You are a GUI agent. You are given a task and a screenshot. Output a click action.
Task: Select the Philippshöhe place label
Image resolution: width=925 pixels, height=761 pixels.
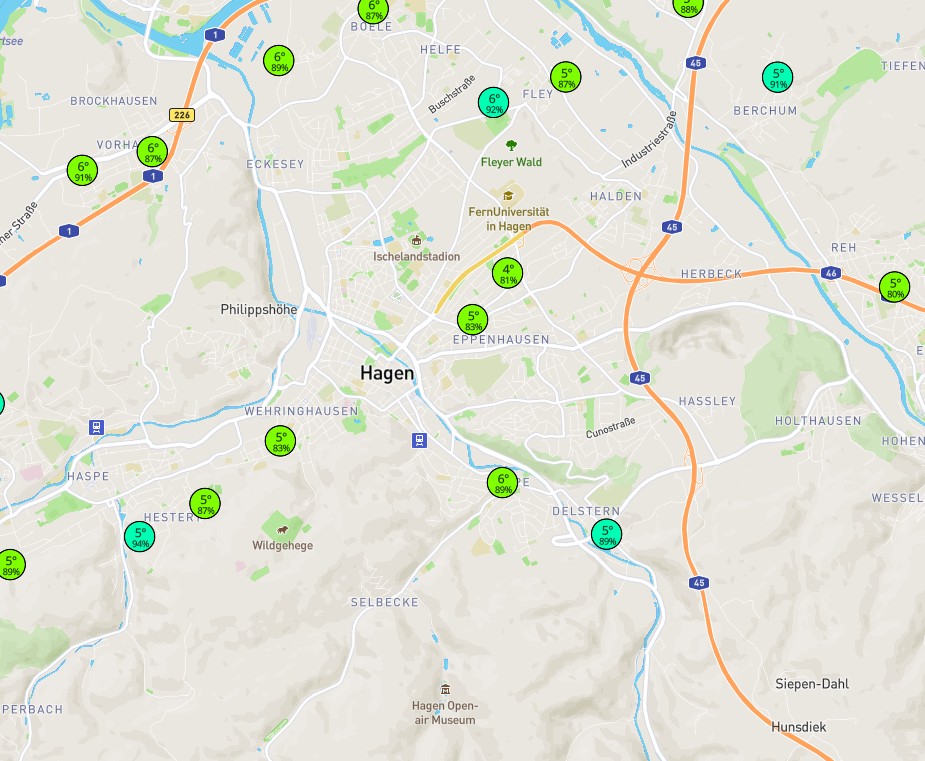coord(259,310)
